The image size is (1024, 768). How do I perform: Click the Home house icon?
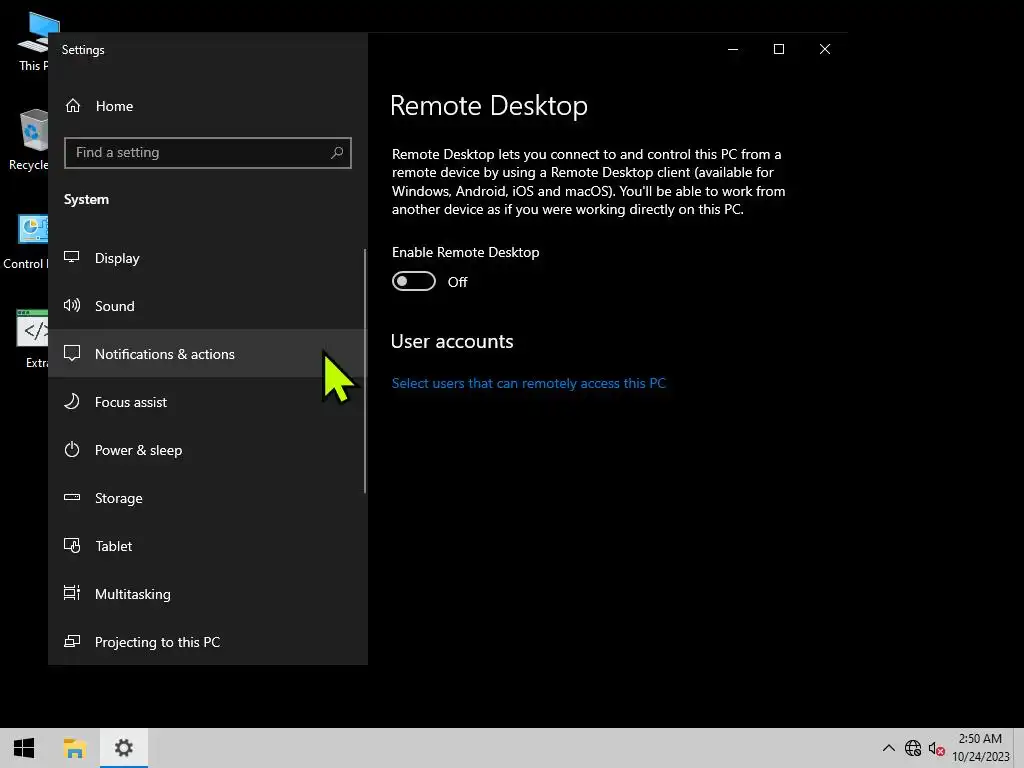coord(72,105)
